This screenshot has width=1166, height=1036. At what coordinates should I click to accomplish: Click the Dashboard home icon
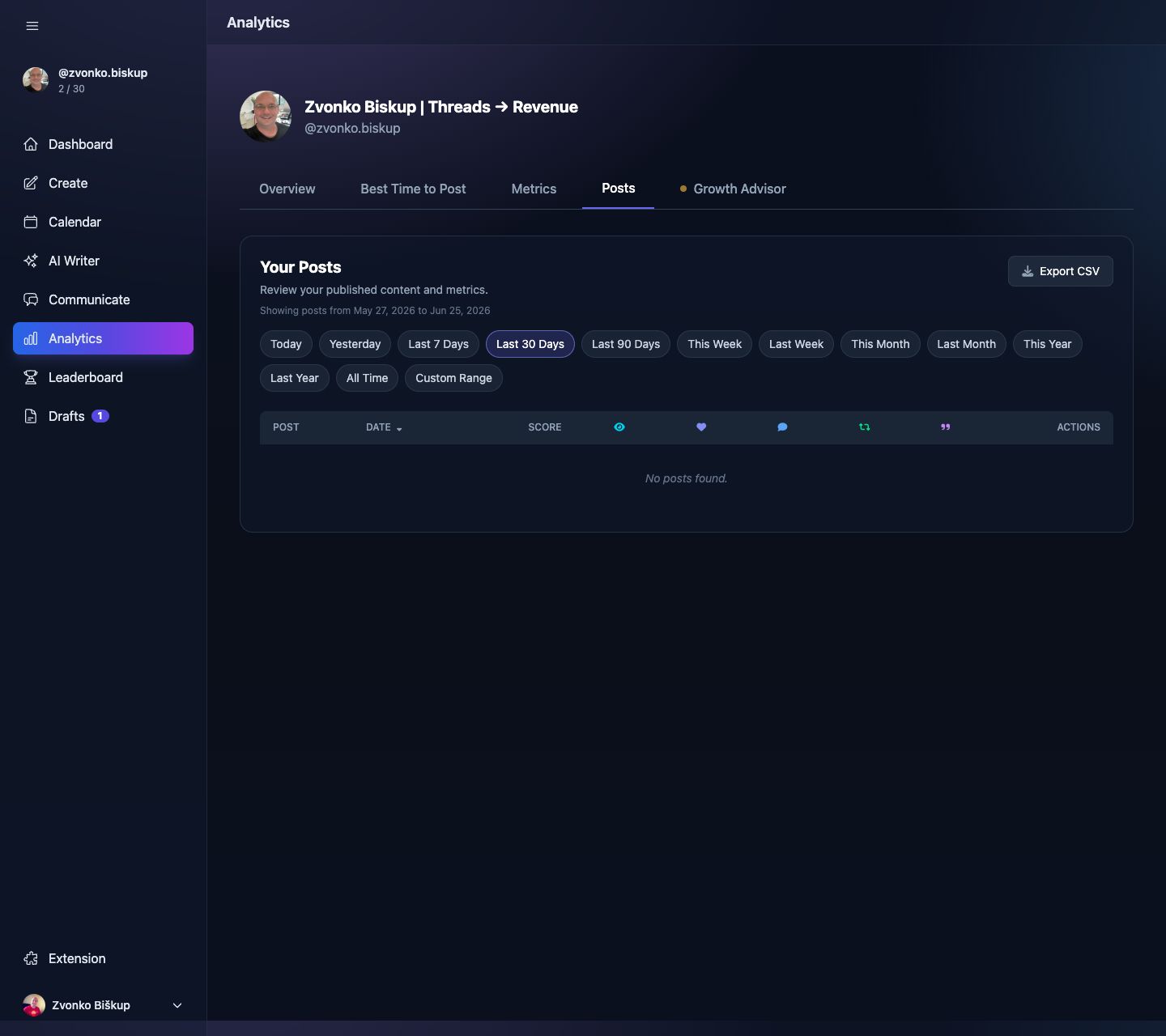[x=31, y=144]
